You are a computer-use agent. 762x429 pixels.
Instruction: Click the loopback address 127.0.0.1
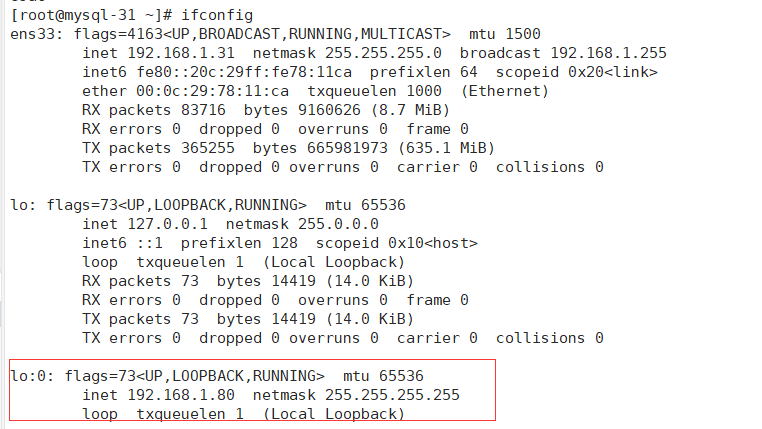(x=165, y=224)
